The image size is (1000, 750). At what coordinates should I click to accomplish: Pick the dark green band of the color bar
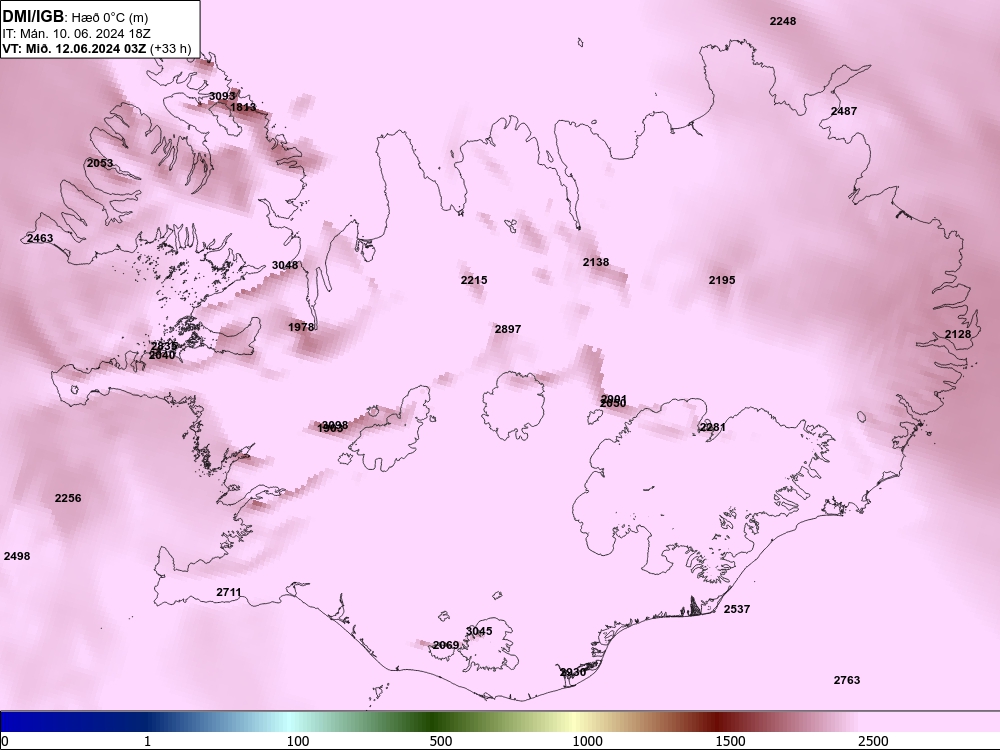pos(434,721)
